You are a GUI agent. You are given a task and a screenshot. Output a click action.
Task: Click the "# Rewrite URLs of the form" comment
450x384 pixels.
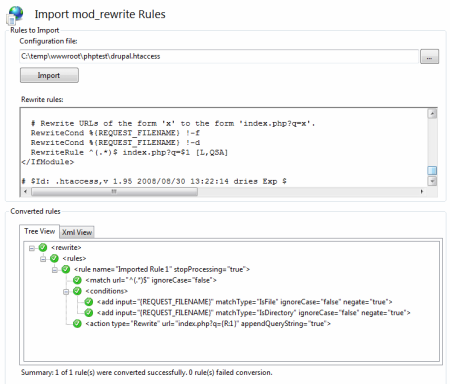(173, 124)
